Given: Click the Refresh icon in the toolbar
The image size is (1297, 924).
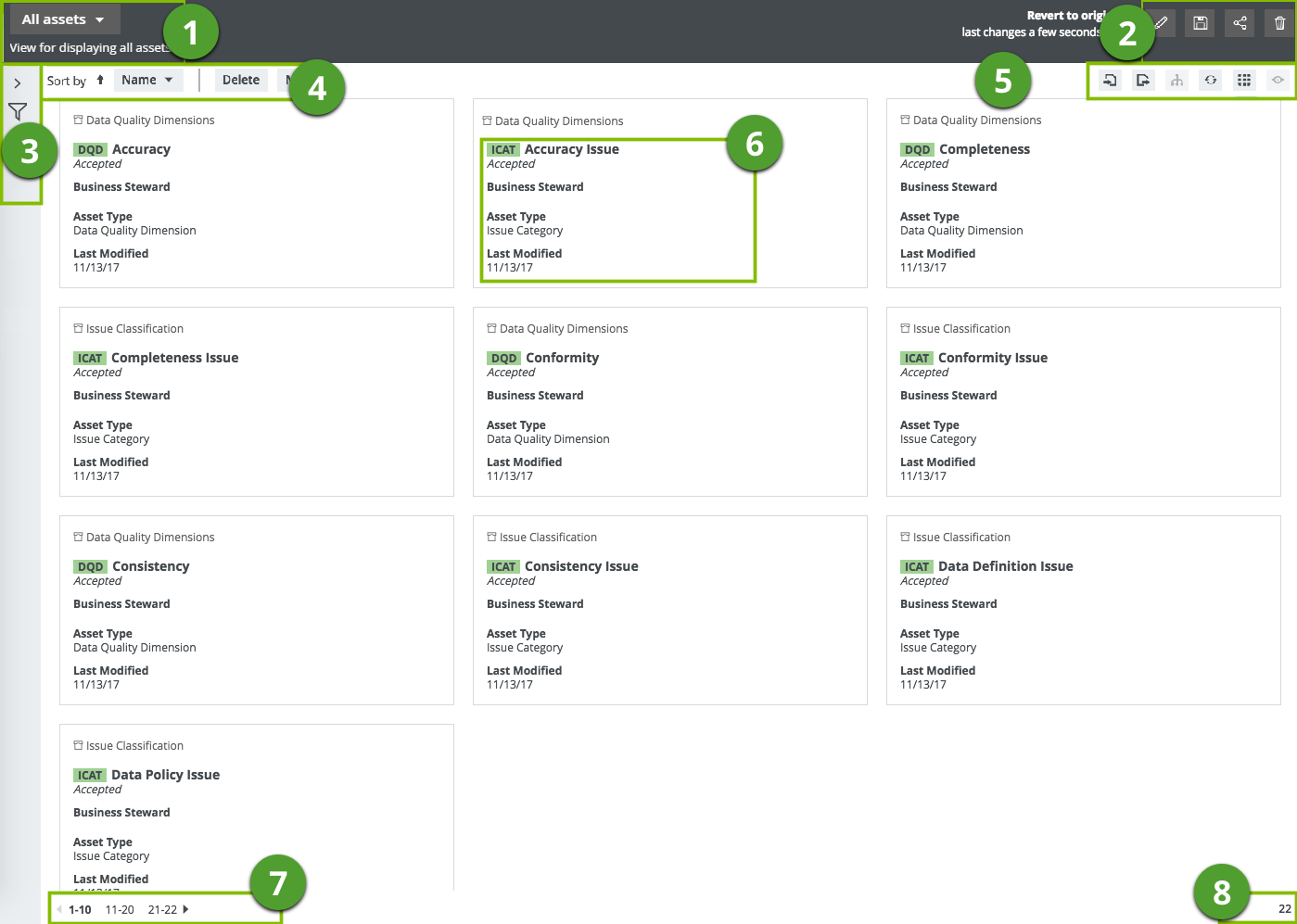Looking at the screenshot, I should (x=1211, y=81).
